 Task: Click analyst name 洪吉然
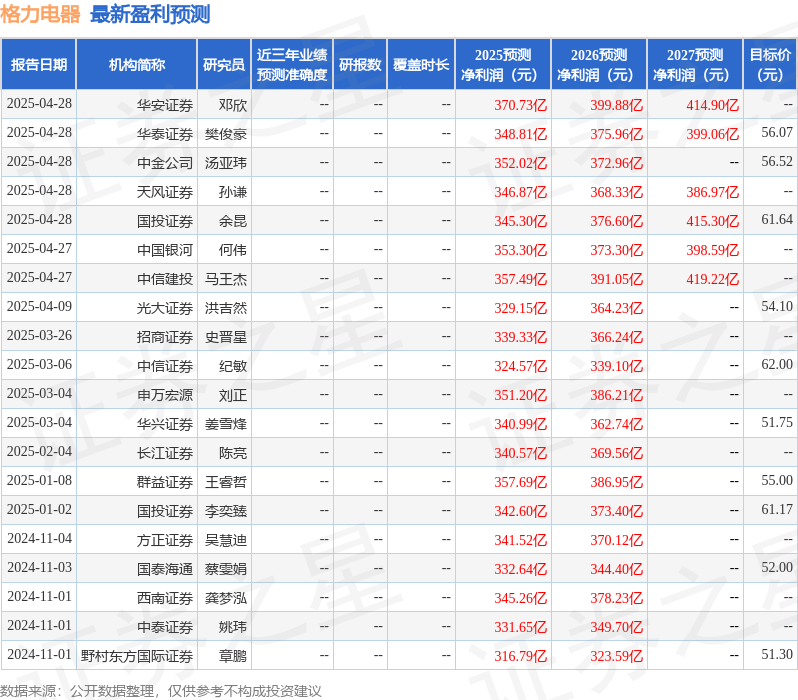tap(226, 309)
